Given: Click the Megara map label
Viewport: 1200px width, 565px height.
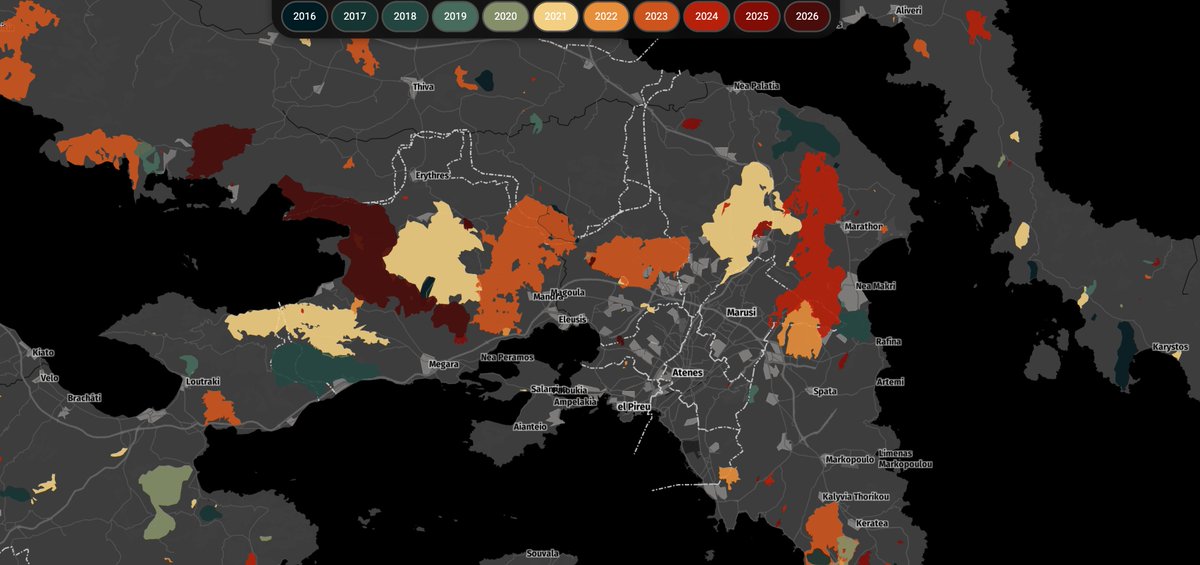Looking at the screenshot, I should pos(442,364).
